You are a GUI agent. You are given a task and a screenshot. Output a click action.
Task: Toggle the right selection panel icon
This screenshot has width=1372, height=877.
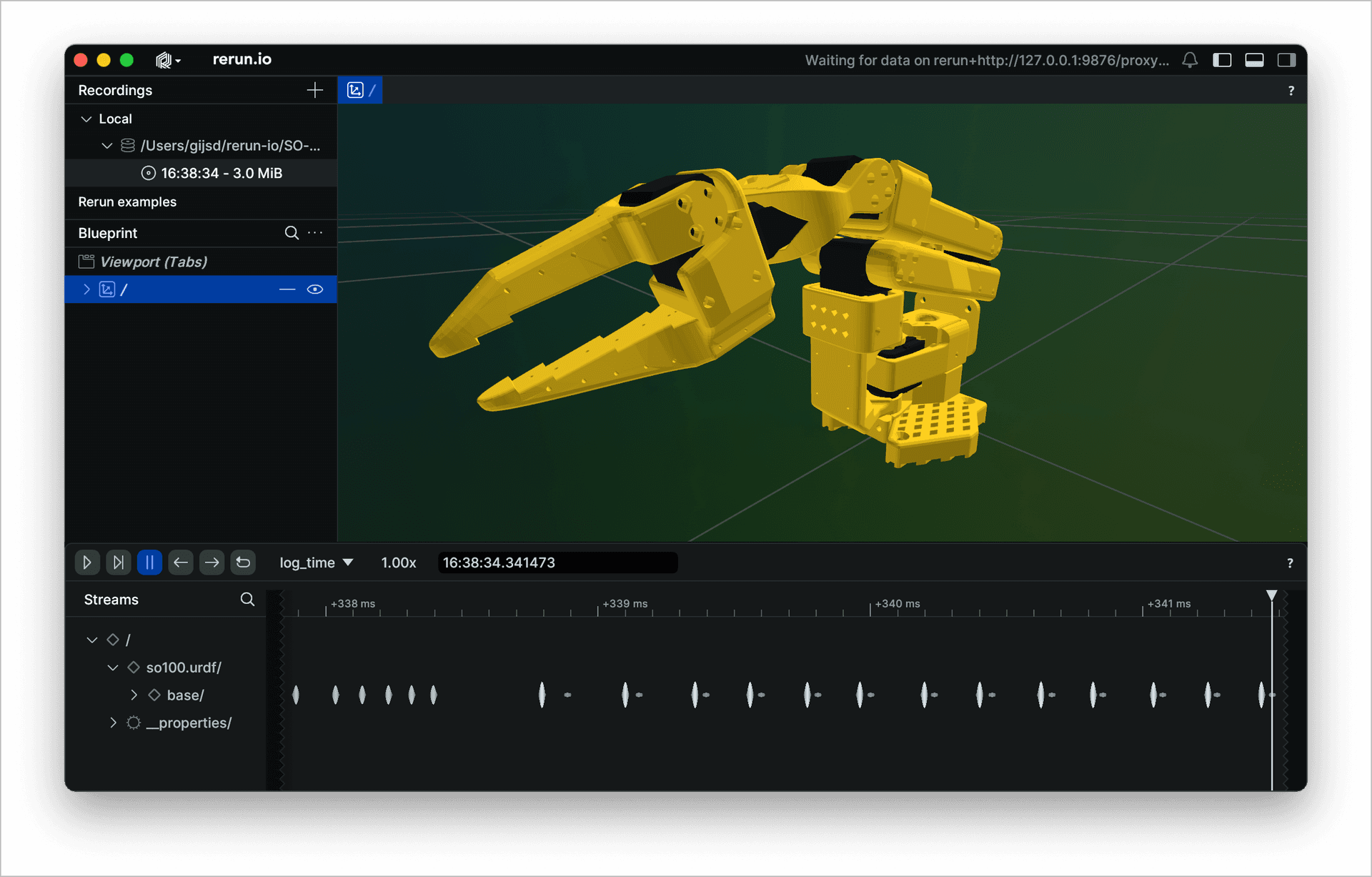[x=1287, y=60]
